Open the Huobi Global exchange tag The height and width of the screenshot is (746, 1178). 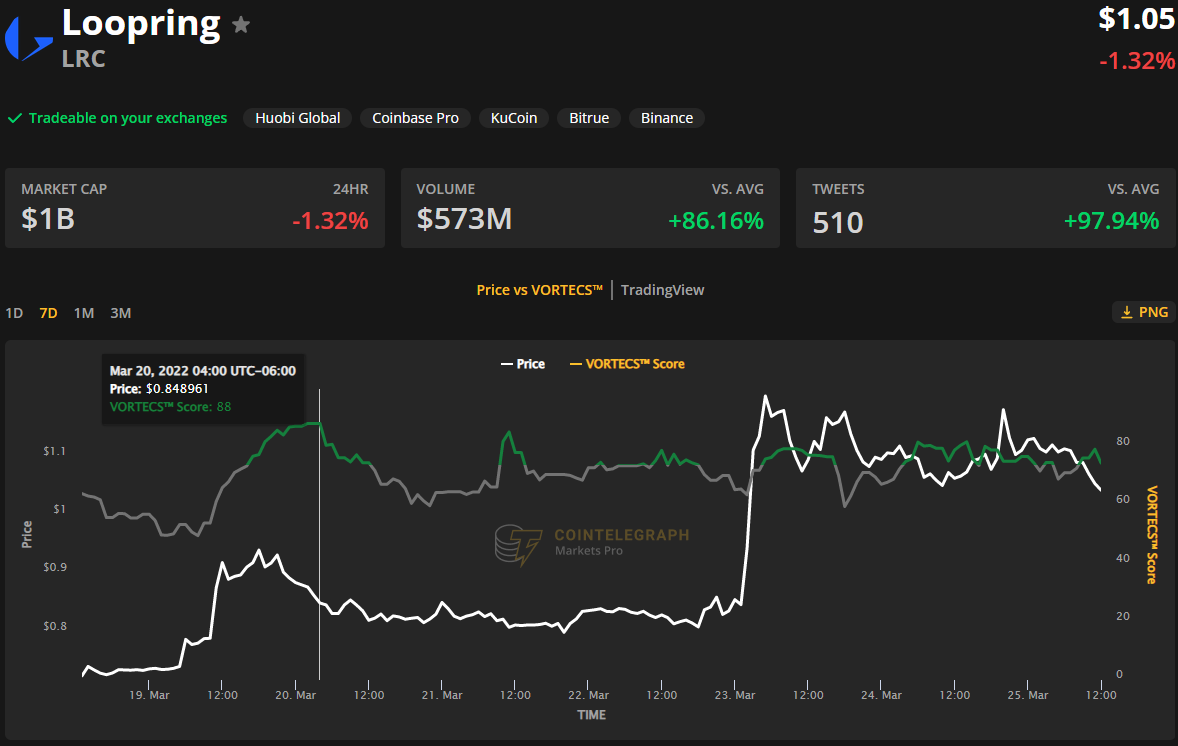(x=297, y=118)
